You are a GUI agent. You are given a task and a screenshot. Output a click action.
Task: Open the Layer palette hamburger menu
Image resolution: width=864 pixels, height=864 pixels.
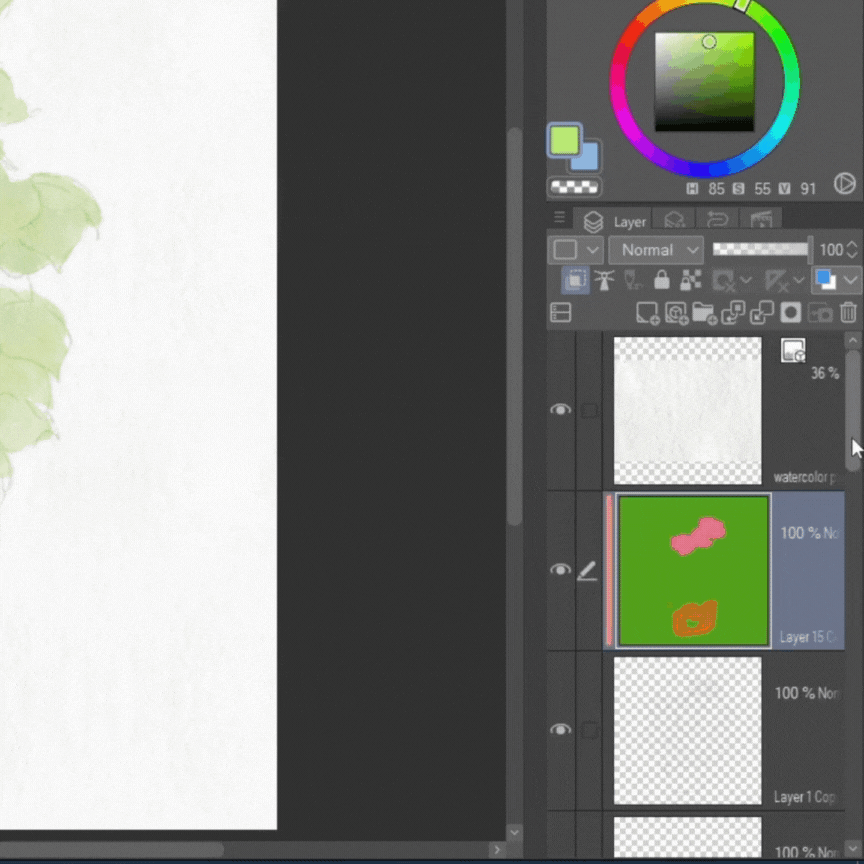[559, 217]
